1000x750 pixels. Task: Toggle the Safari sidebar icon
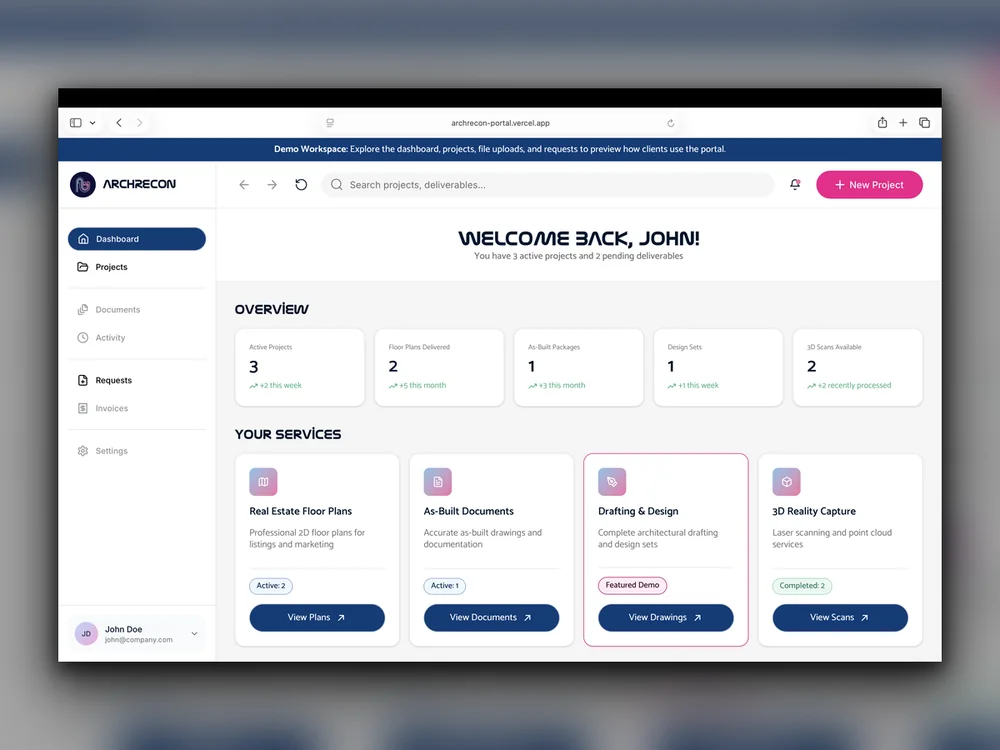pos(76,122)
